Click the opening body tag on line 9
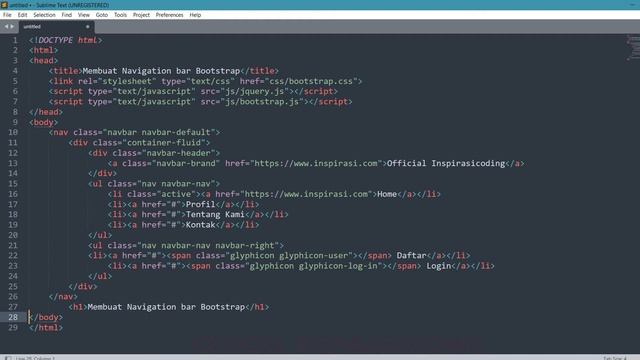Screen dimensions: 640x360 [43, 122]
